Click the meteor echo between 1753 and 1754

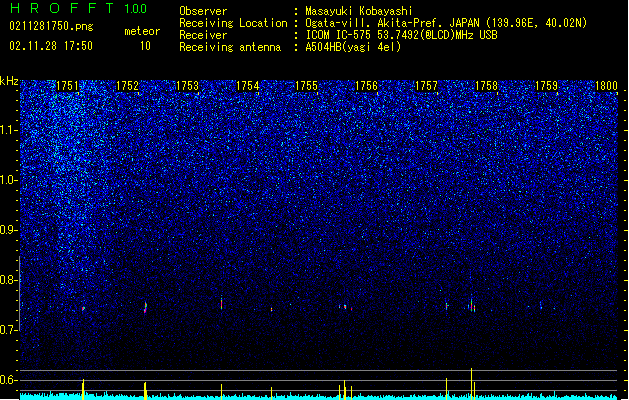(221, 304)
